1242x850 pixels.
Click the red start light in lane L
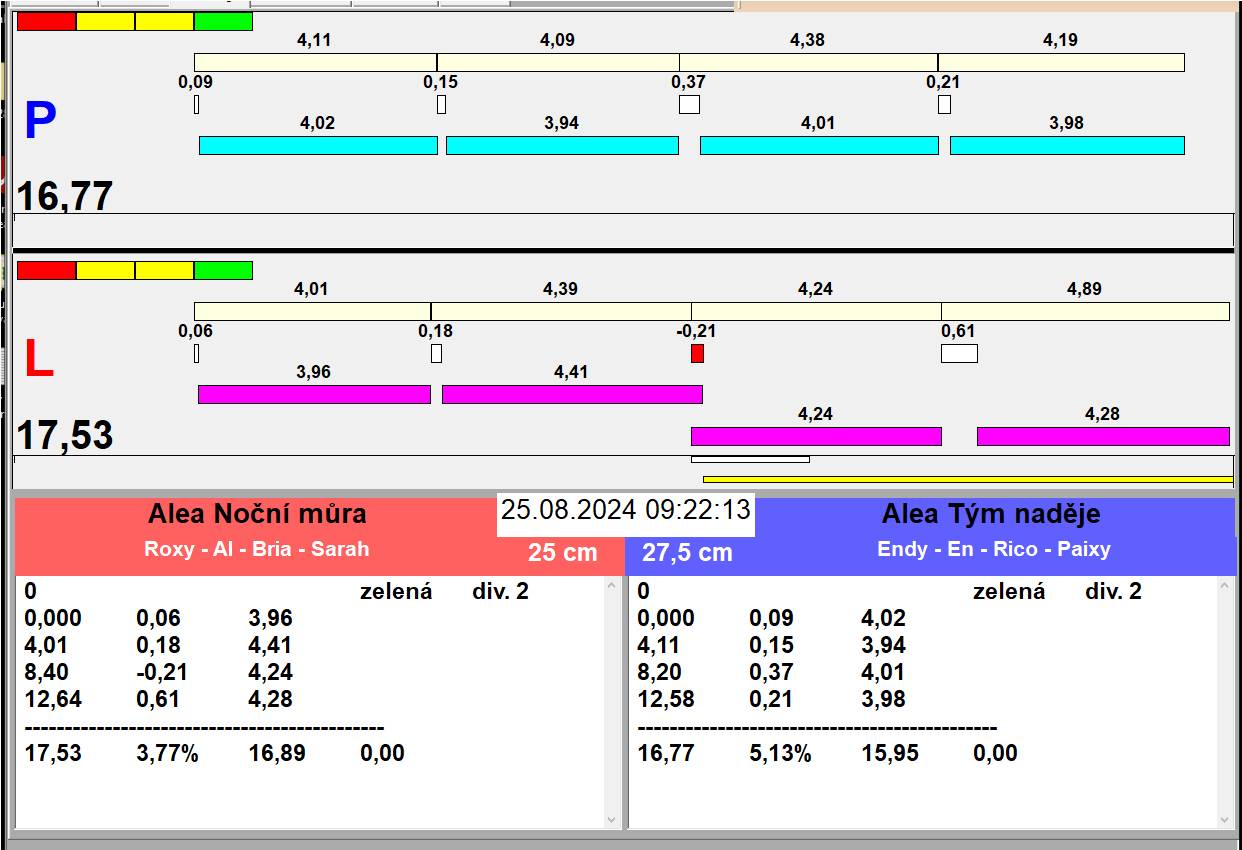click(47, 270)
